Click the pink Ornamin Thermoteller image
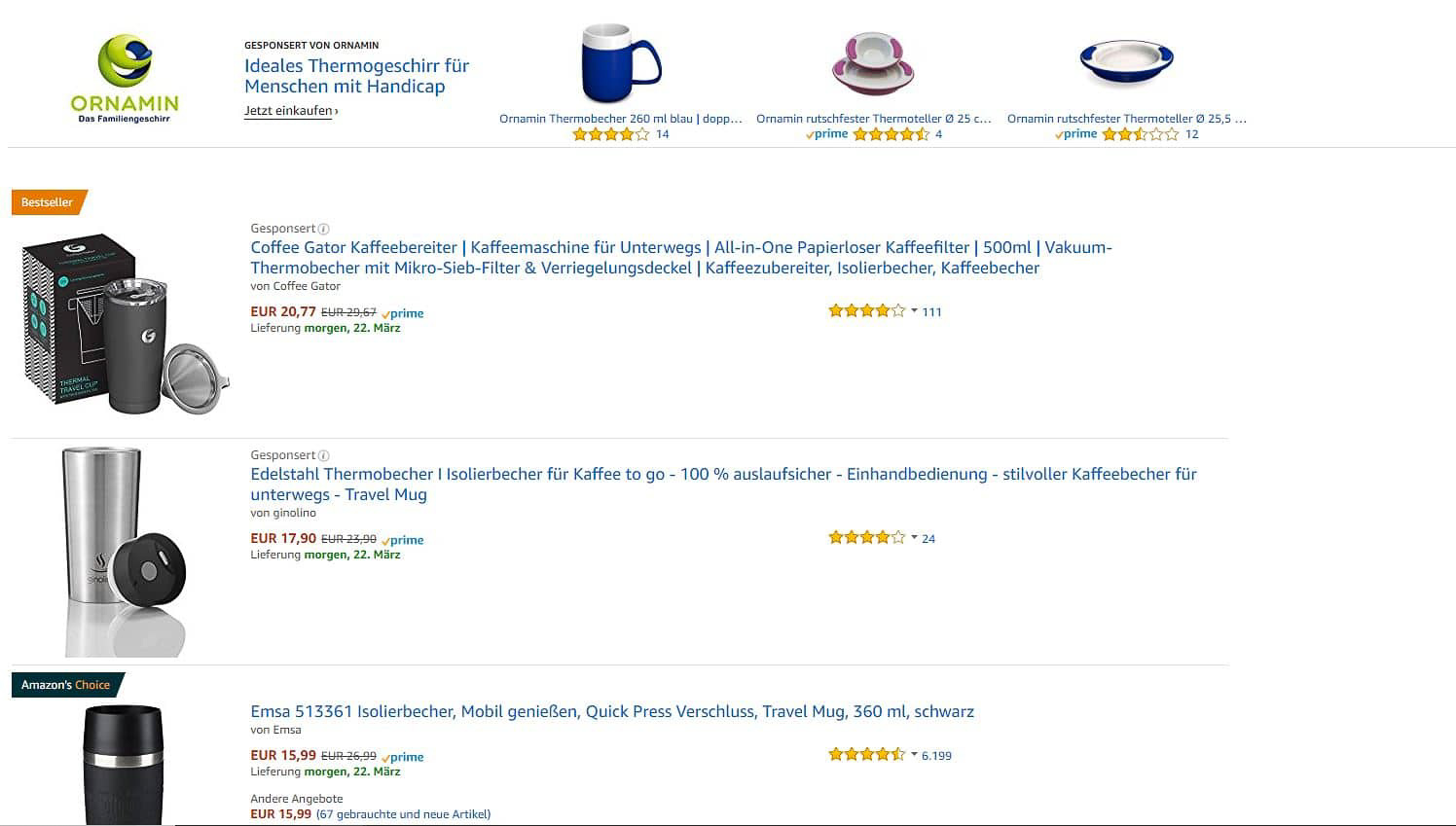This screenshot has height=826, width=1456. (x=873, y=64)
